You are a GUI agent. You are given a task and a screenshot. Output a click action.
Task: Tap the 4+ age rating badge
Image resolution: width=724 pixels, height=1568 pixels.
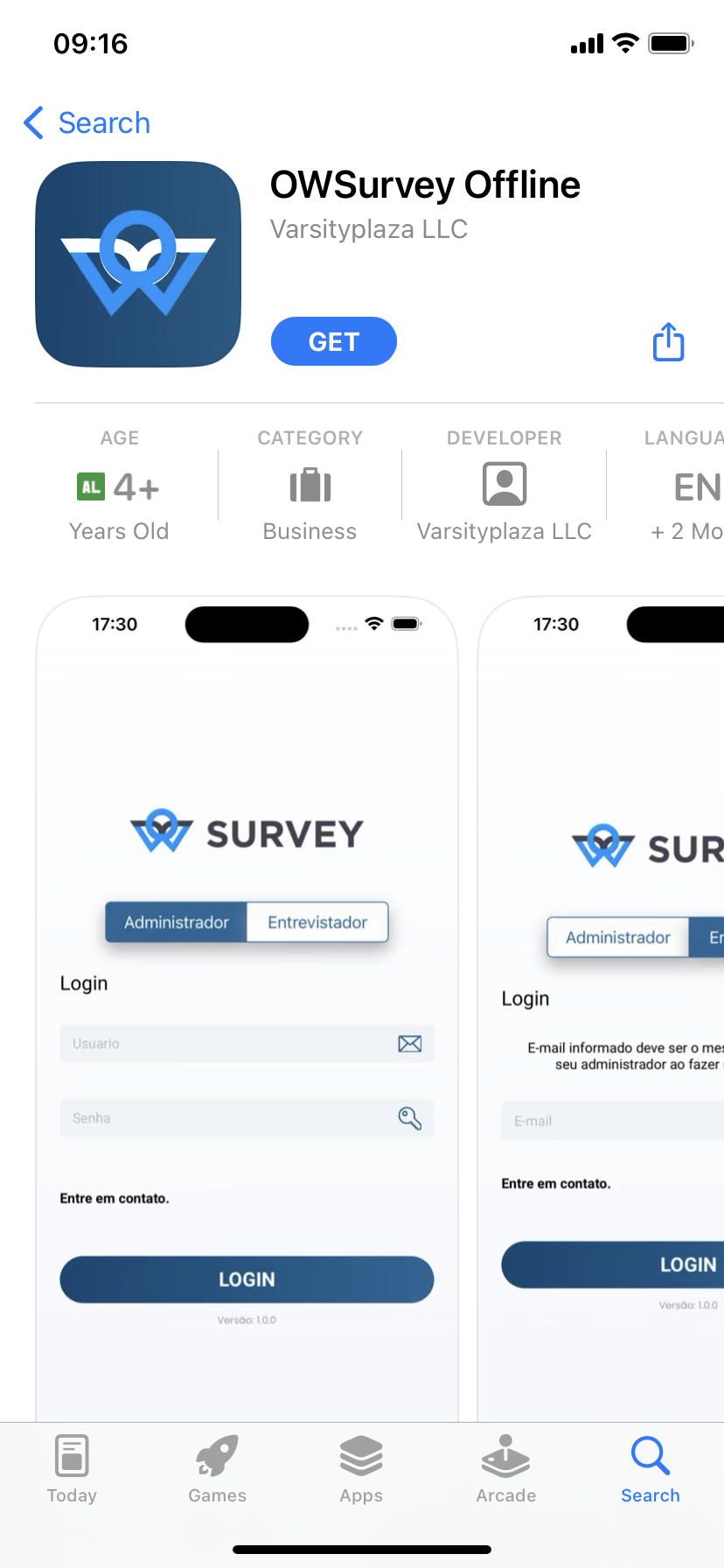pyautogui.click(x=119, y=486)
